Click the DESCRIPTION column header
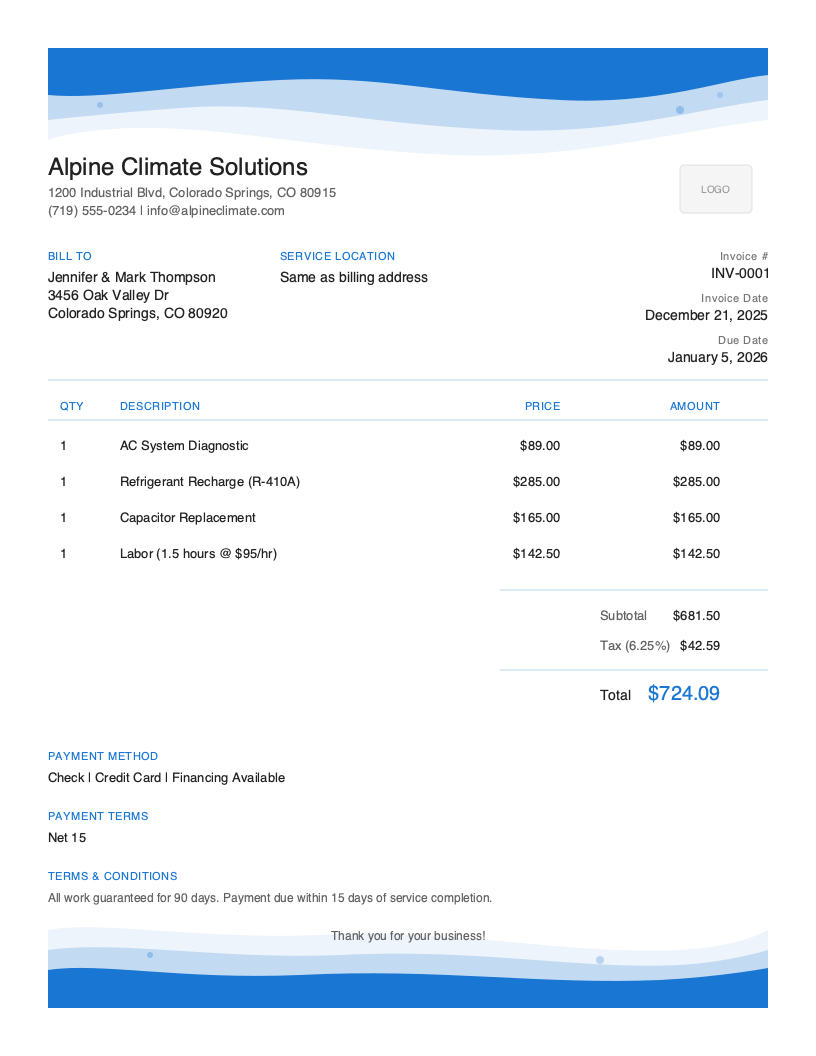The width and height of the screenshot is (816, 1056). click(x=160, y=406)
